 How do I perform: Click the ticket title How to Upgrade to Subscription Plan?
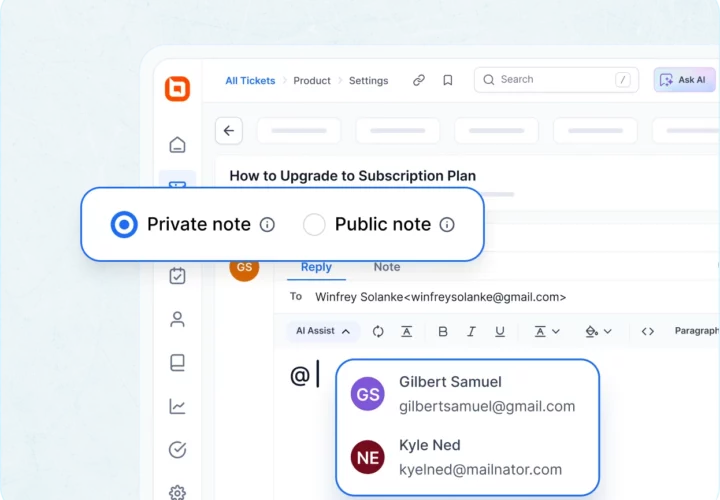(x=353, y=176)
